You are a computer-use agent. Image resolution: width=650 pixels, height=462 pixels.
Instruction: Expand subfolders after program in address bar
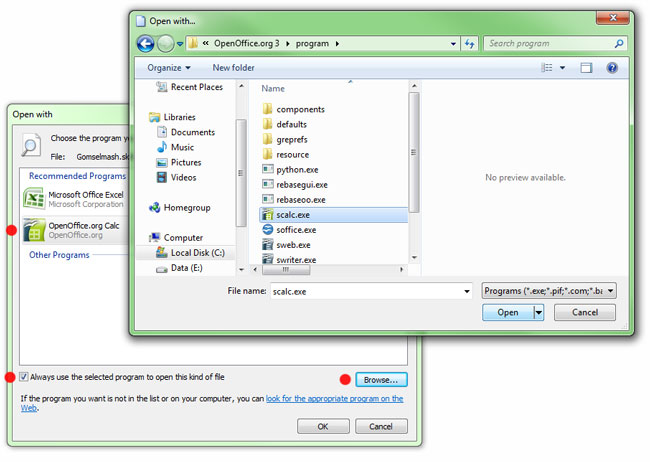tap(337, 44)
